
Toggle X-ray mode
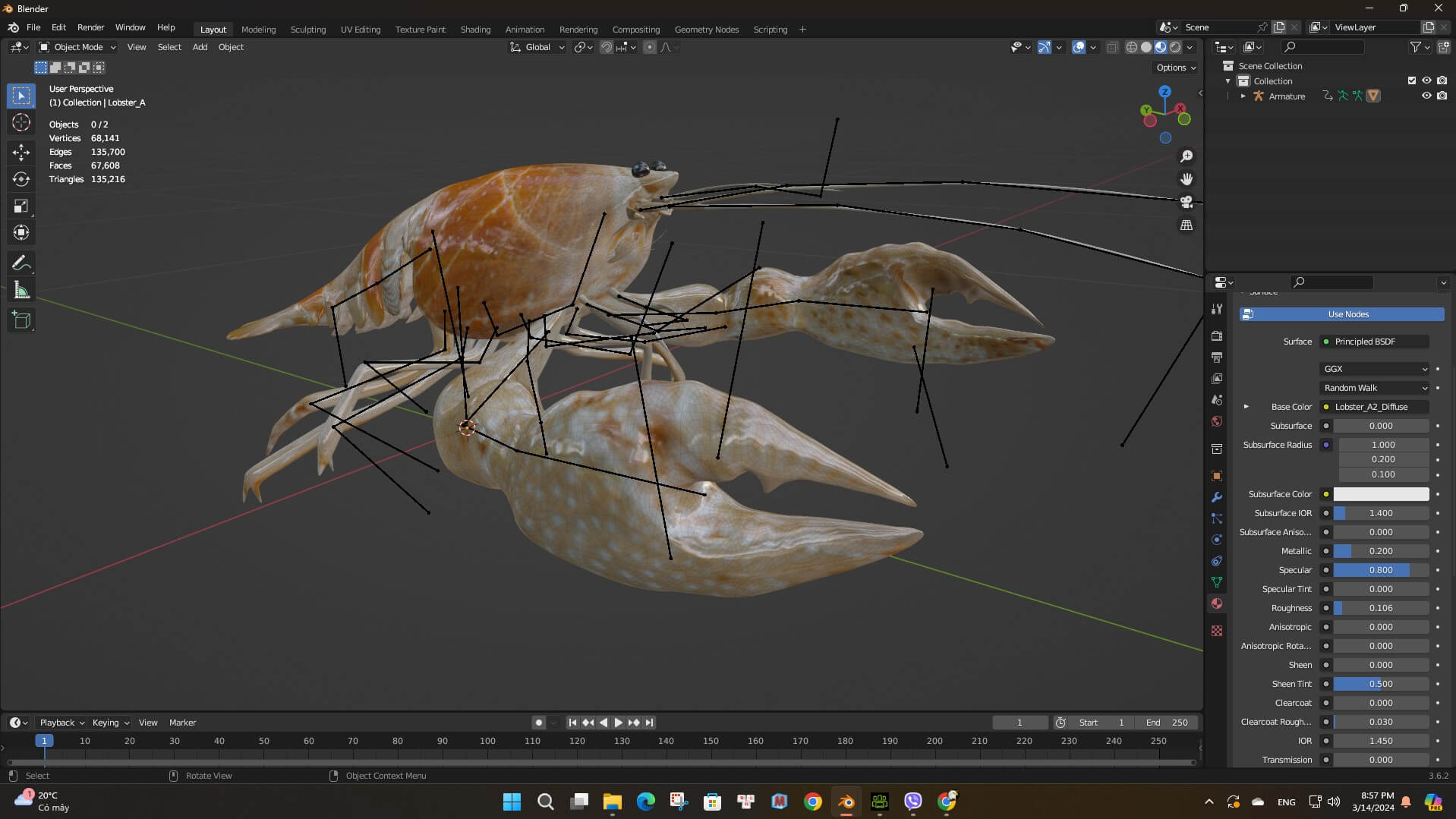click(1112, 47)
